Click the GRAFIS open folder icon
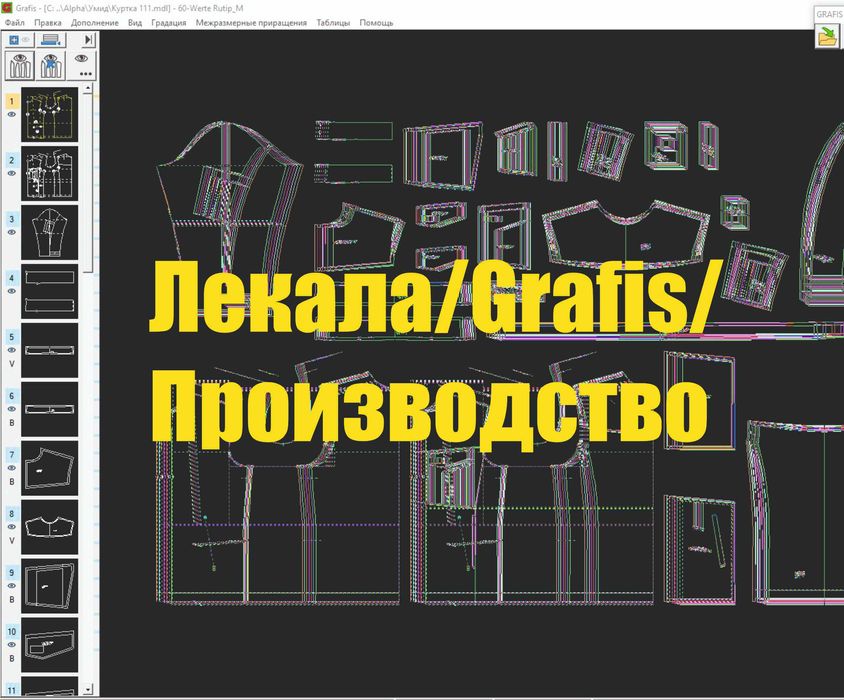The height and width of the screenshot is (700, 844). (827, 37)
